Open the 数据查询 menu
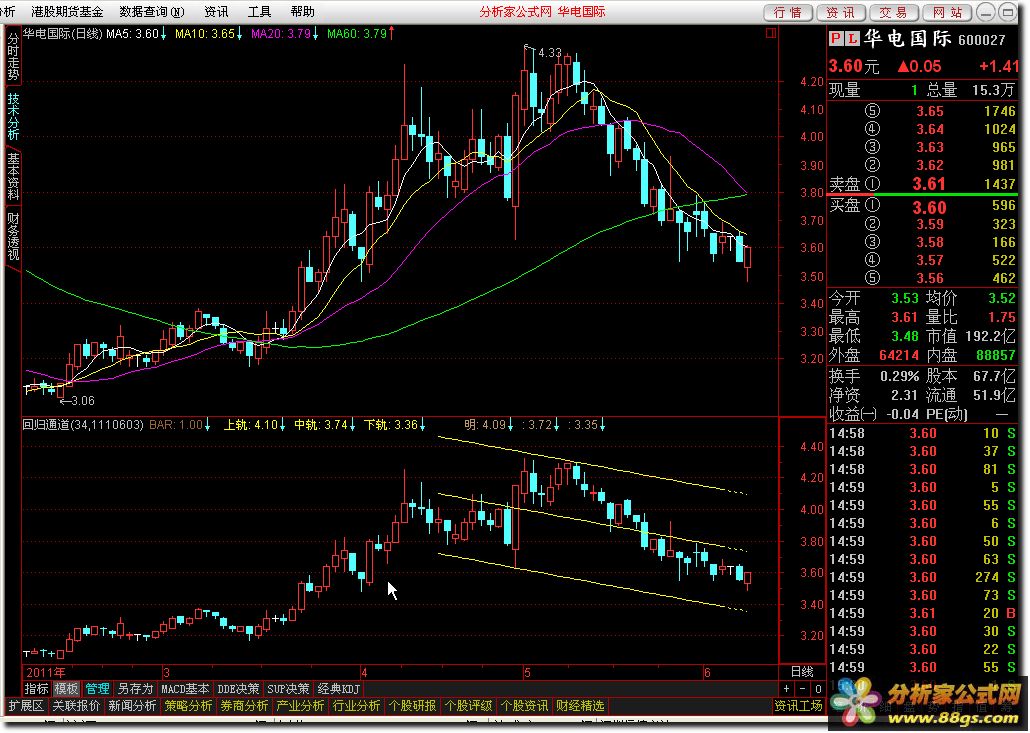This screenshot has height=733, width=1030. (x=152, y=11)
